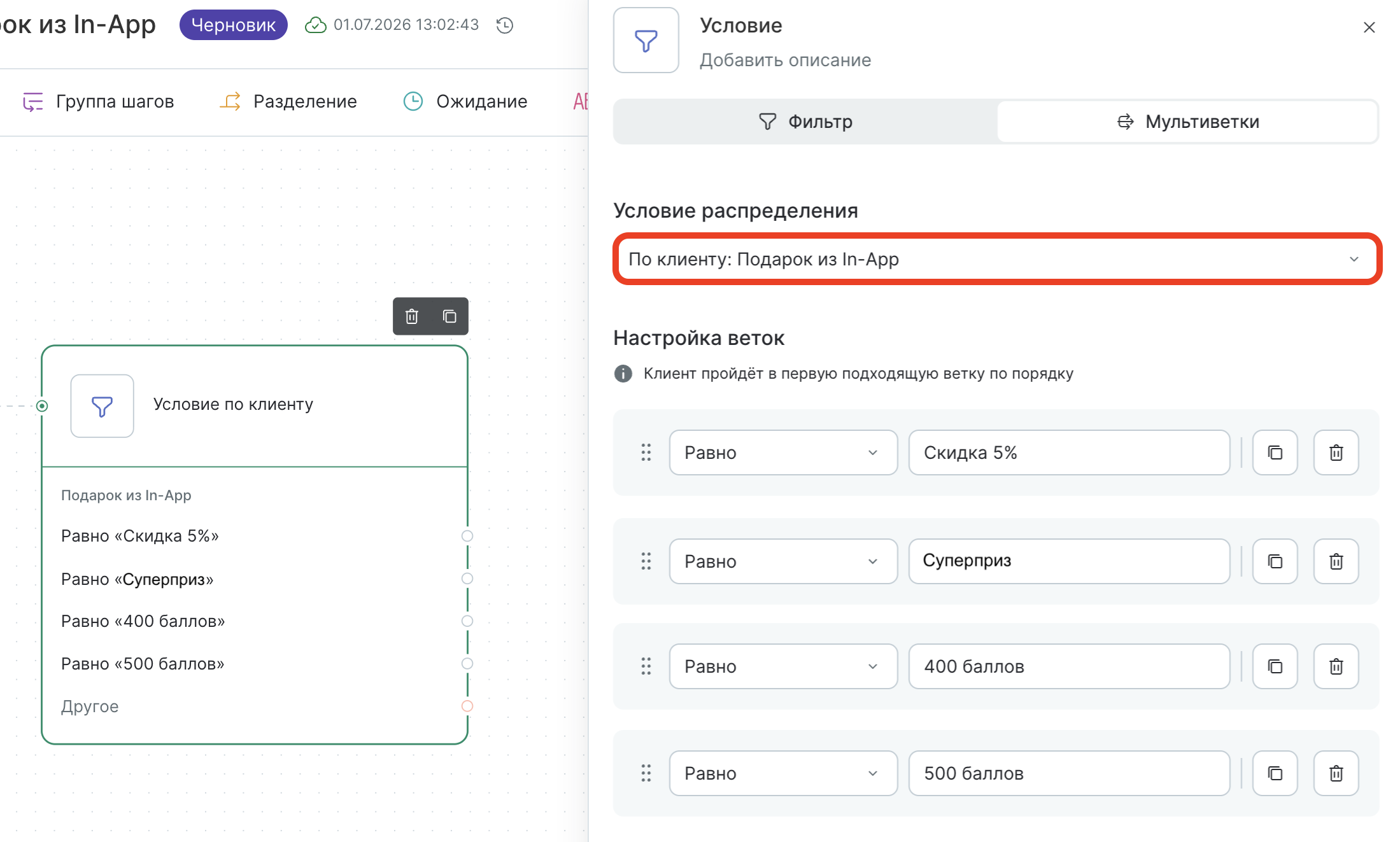1400x842 pixels.
Task: Click the funnel icon in the canvas node
Action: pos(102,406)
